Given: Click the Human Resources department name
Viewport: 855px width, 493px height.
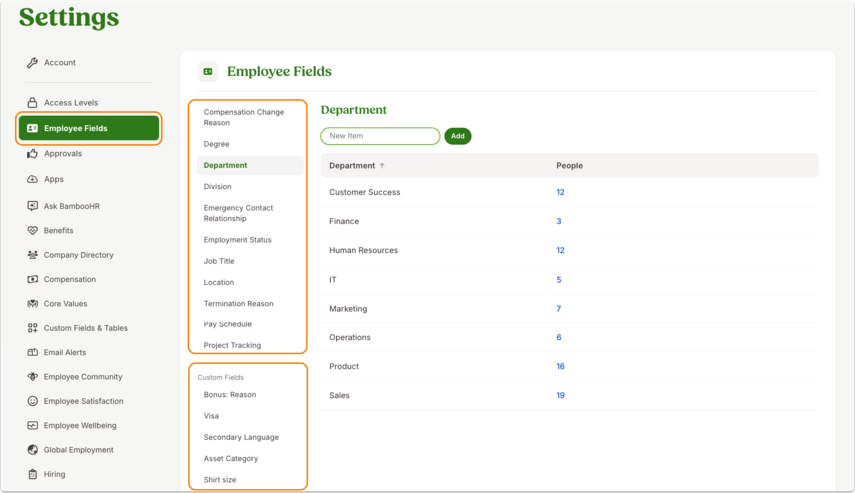Looking at the screenshot, I should click(363, 250).
